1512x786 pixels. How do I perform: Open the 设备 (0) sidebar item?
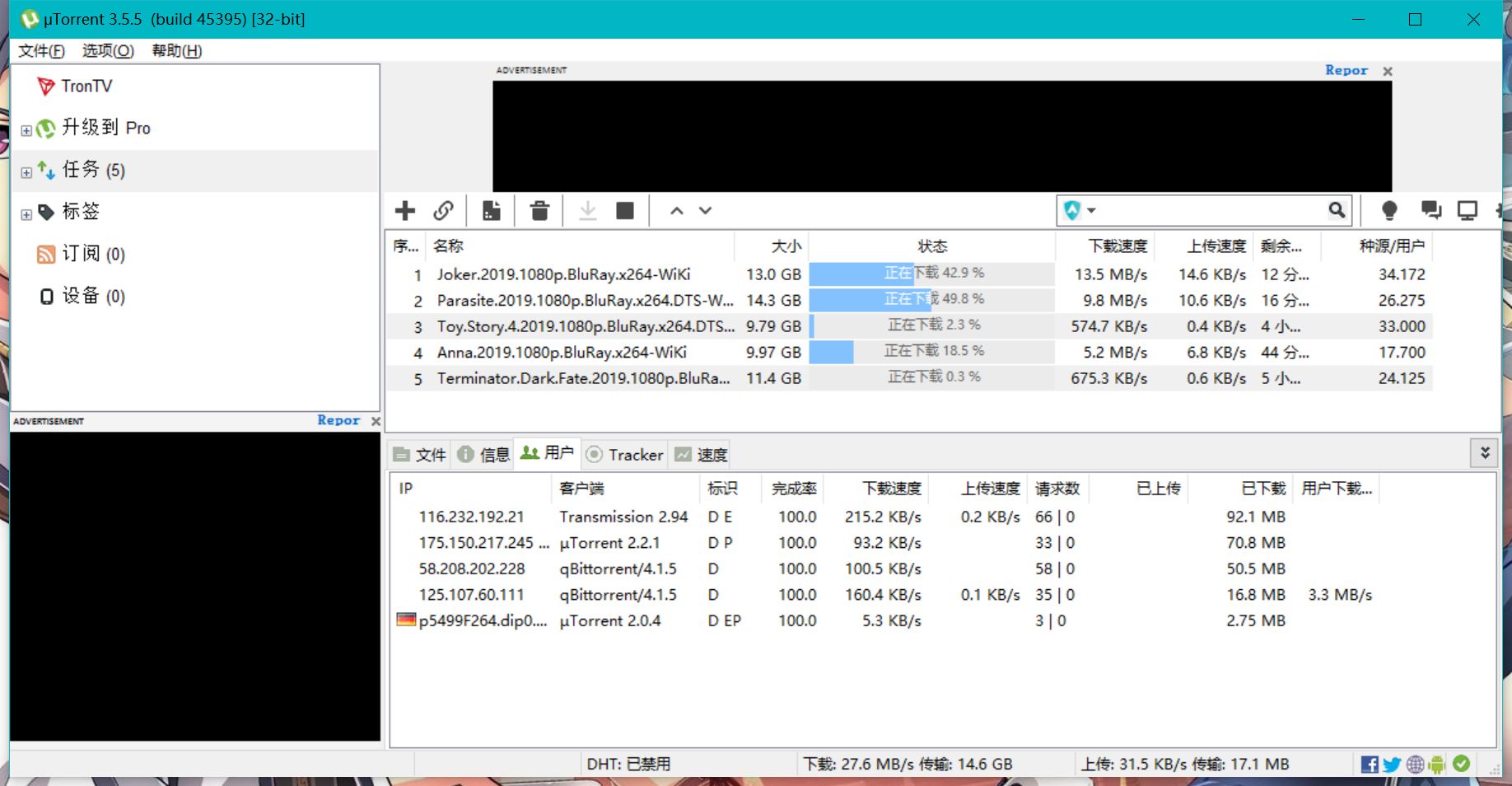point(81,296)
